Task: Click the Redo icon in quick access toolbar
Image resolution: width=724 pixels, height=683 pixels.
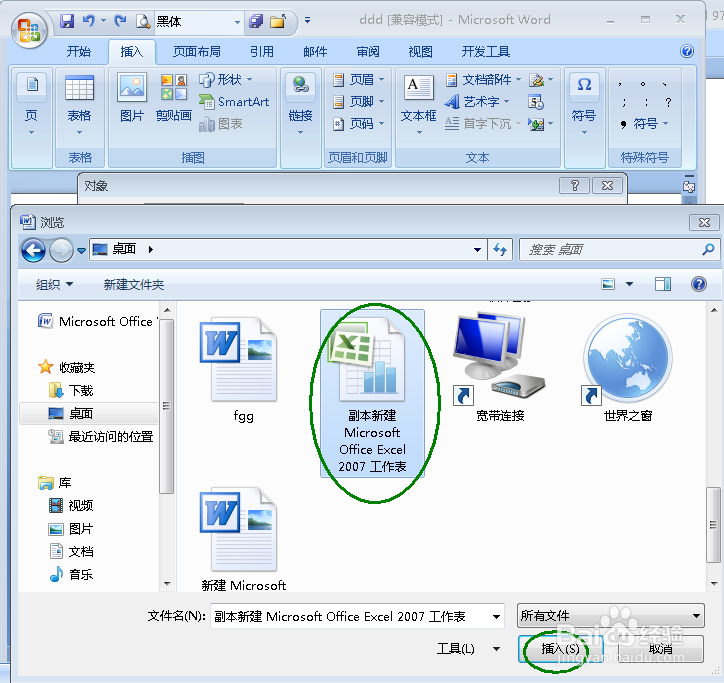Action: (121, 21)
